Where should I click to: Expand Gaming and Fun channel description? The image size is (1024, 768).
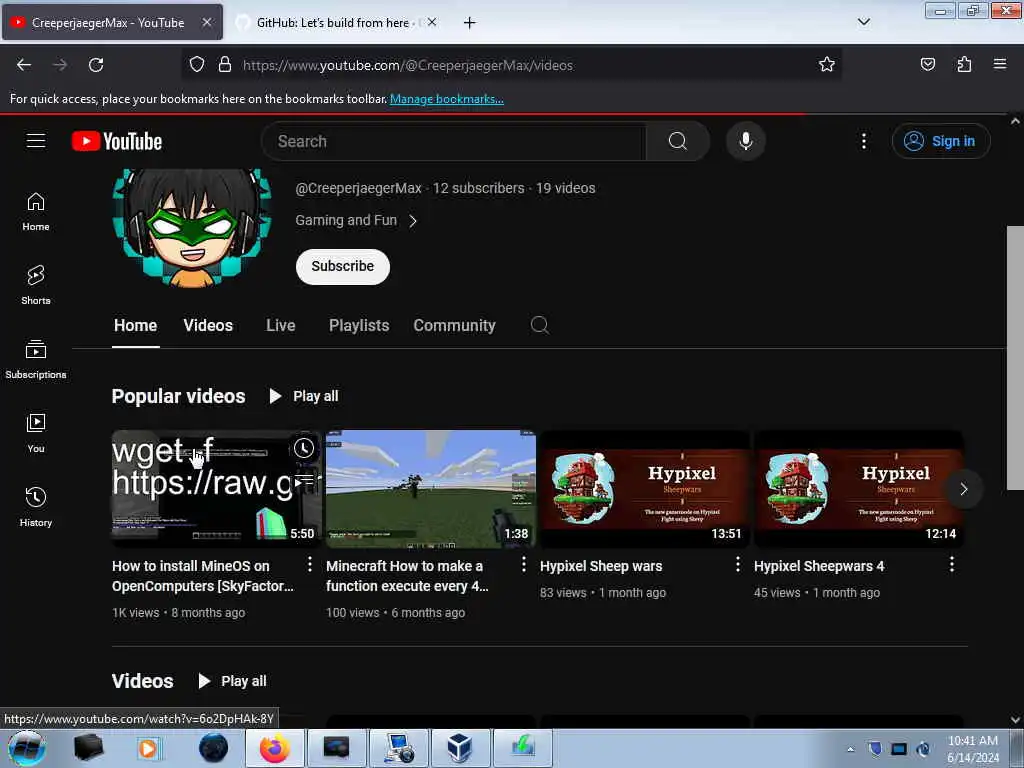point(356,221)
